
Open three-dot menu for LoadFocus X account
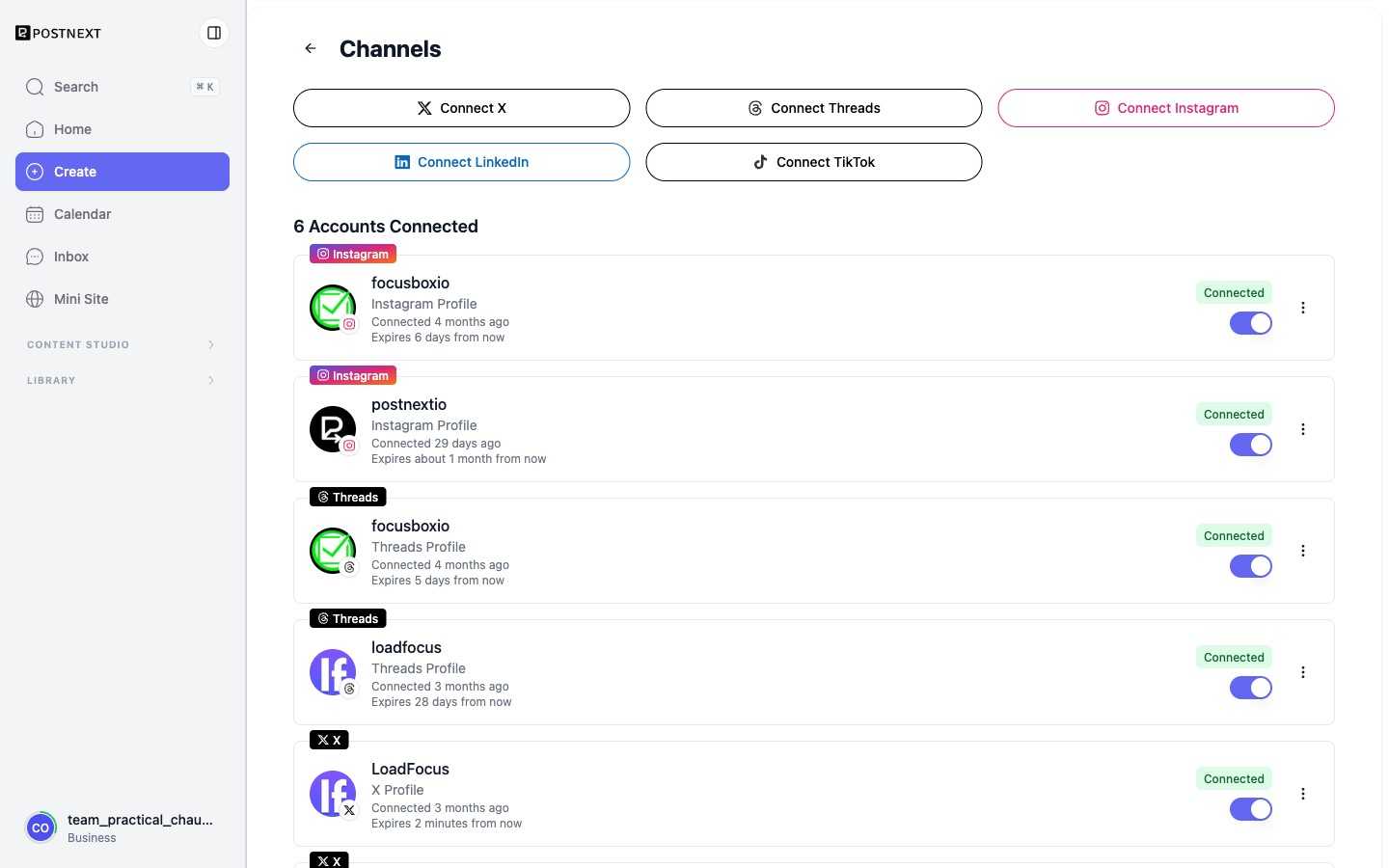pyautogui.click(x=1303, y=794)
